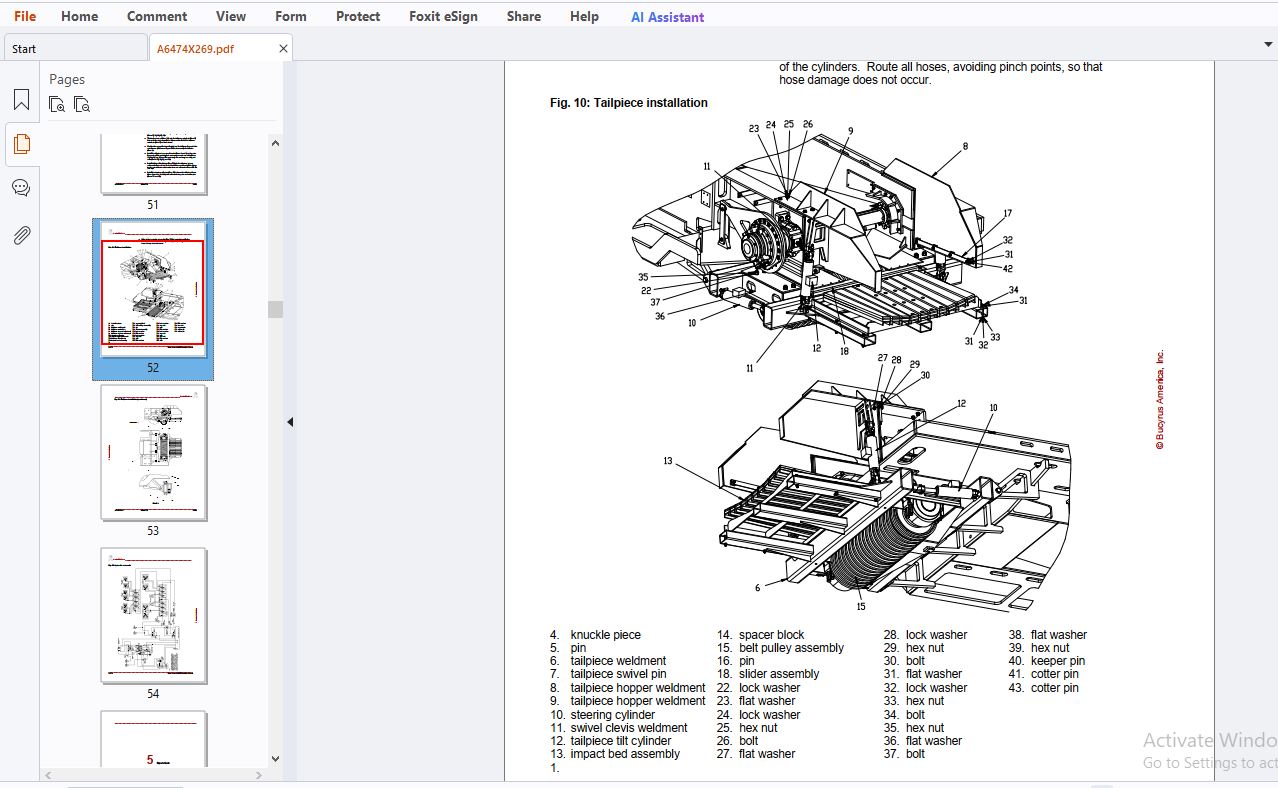Click the 'Fig. 10: Tailpiece installation' caption

click(628, 103)
